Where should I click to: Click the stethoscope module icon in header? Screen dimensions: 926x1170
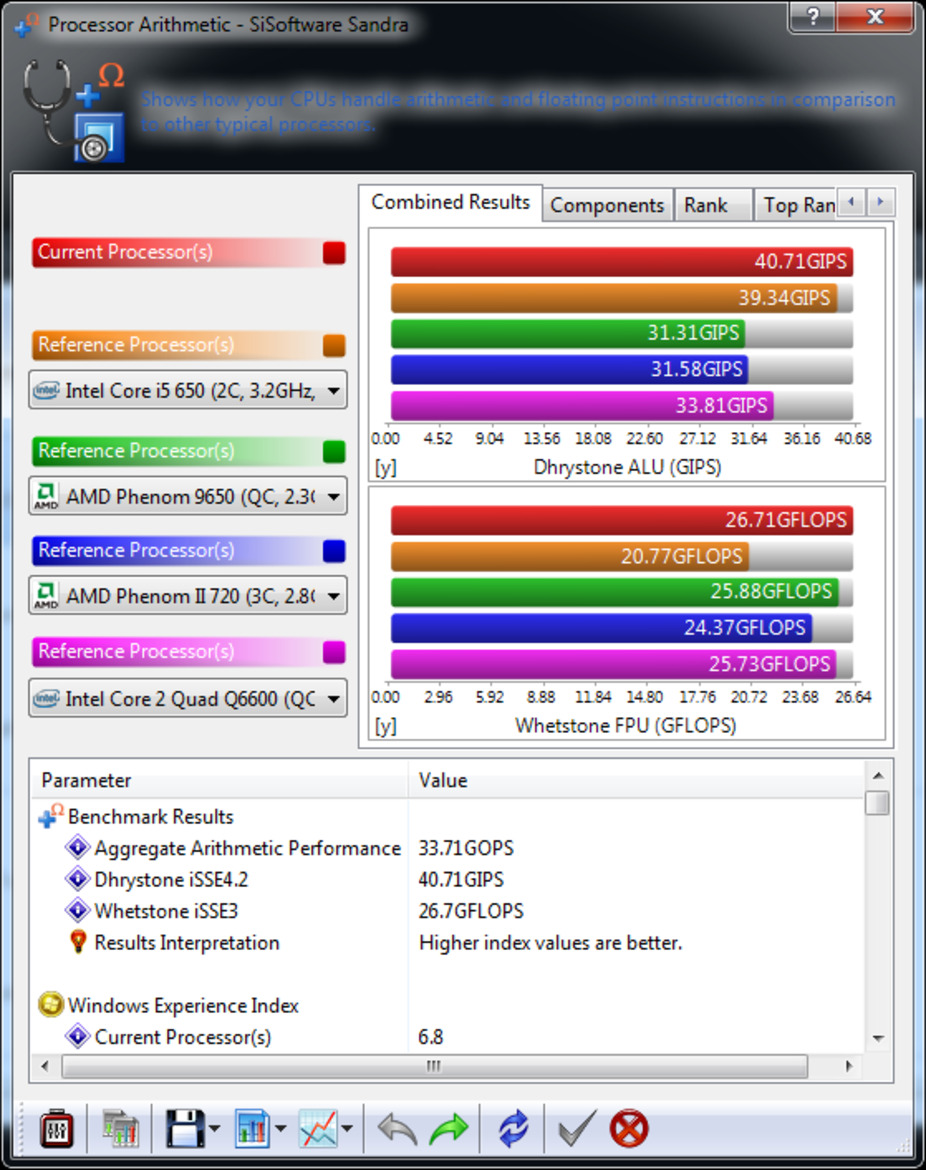[x=73, y=110]
